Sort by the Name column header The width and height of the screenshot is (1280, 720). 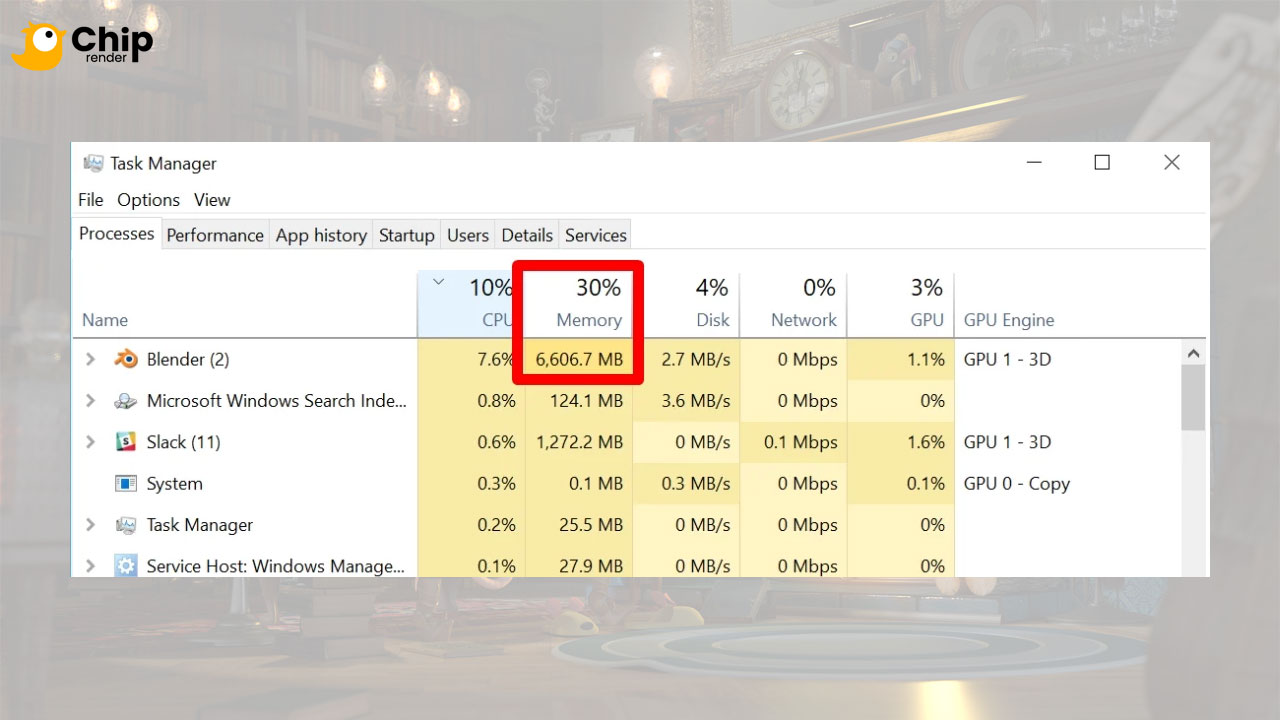(x=105, y=320)
